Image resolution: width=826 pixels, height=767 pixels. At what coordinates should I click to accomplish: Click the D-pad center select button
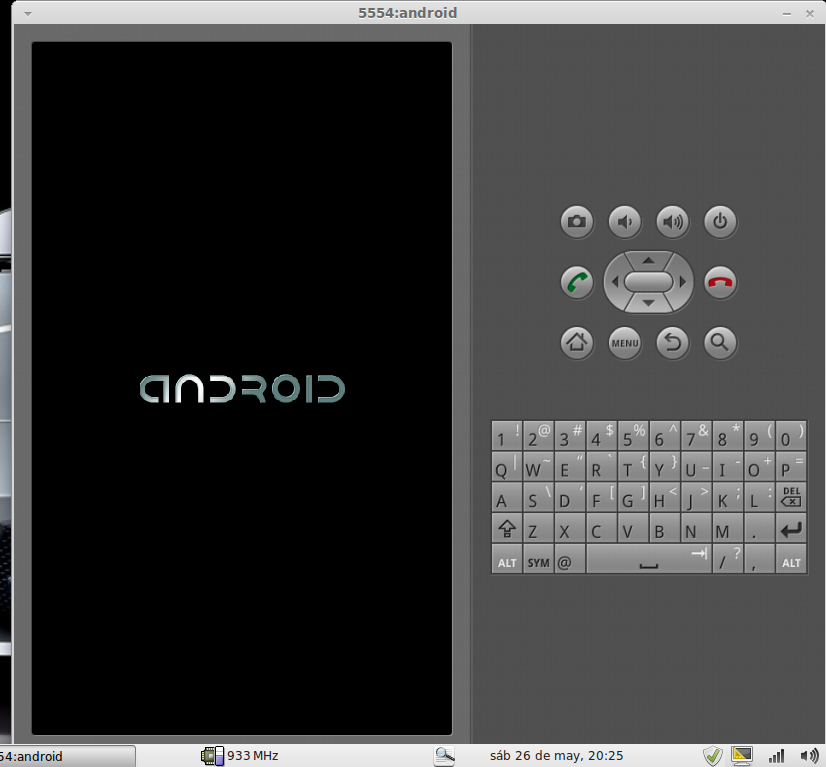point(648,282)
